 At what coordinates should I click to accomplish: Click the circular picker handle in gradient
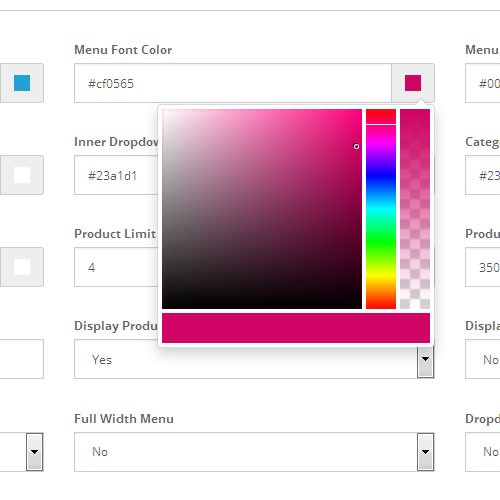tap(356, 146)
